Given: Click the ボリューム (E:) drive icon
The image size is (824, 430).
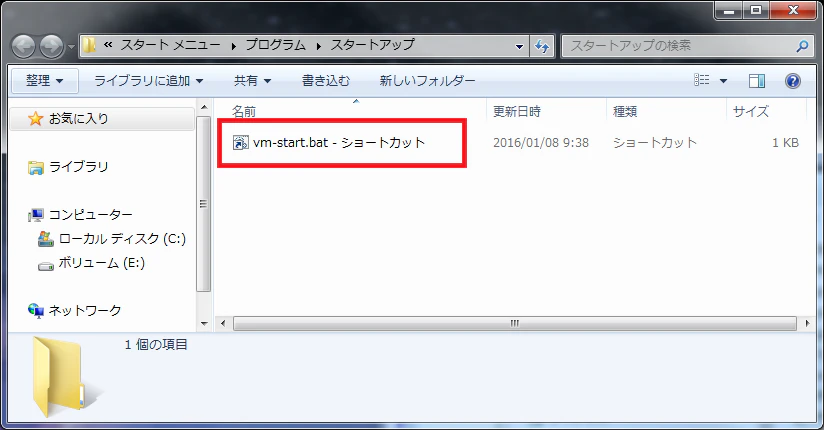Looking at the screenshot, I should pos(46,265).
